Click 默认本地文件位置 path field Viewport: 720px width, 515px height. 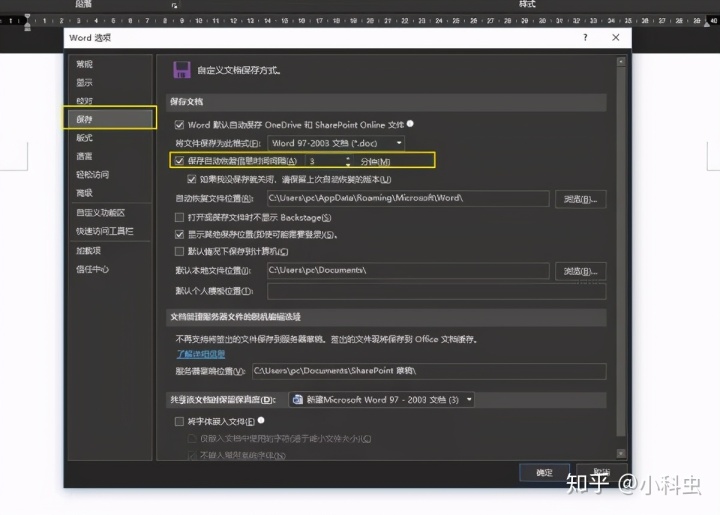pyautogui.click(x=408, y=270)
